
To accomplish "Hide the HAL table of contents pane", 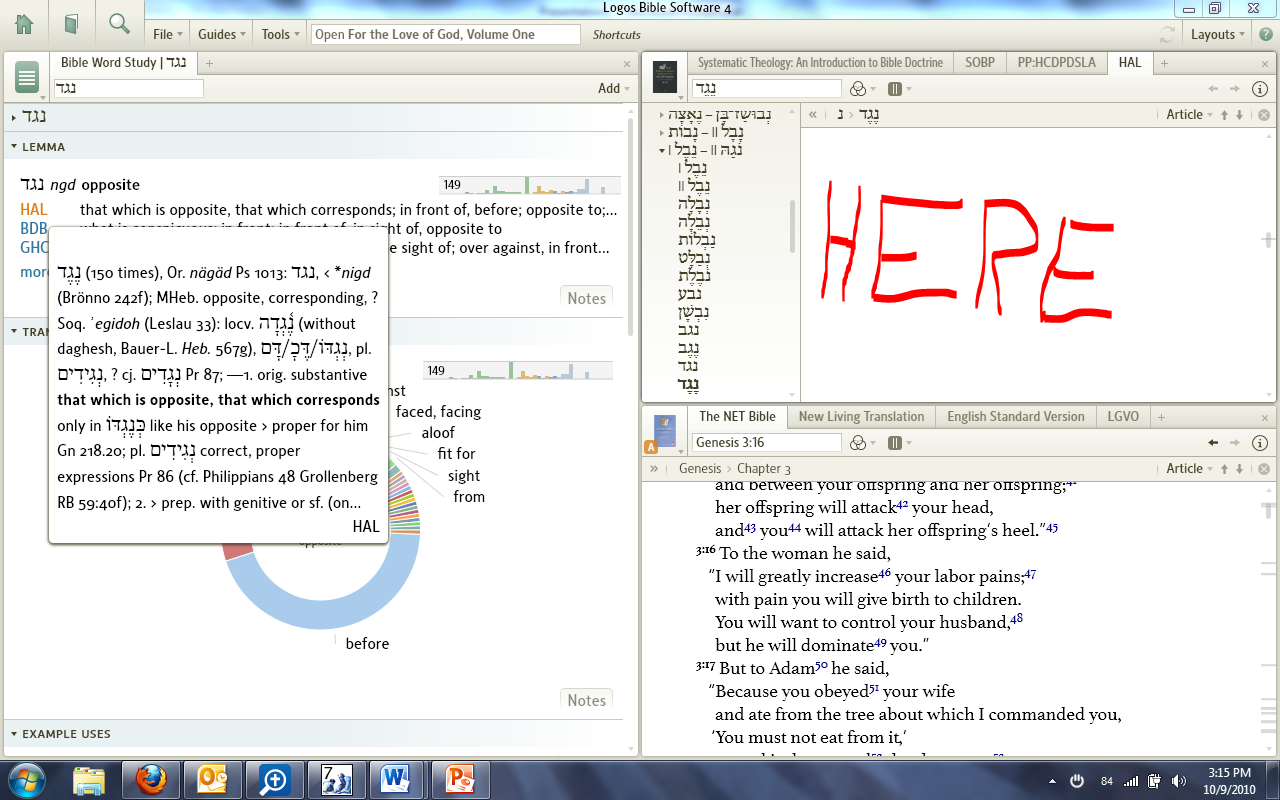I will [x=812, y=115].
